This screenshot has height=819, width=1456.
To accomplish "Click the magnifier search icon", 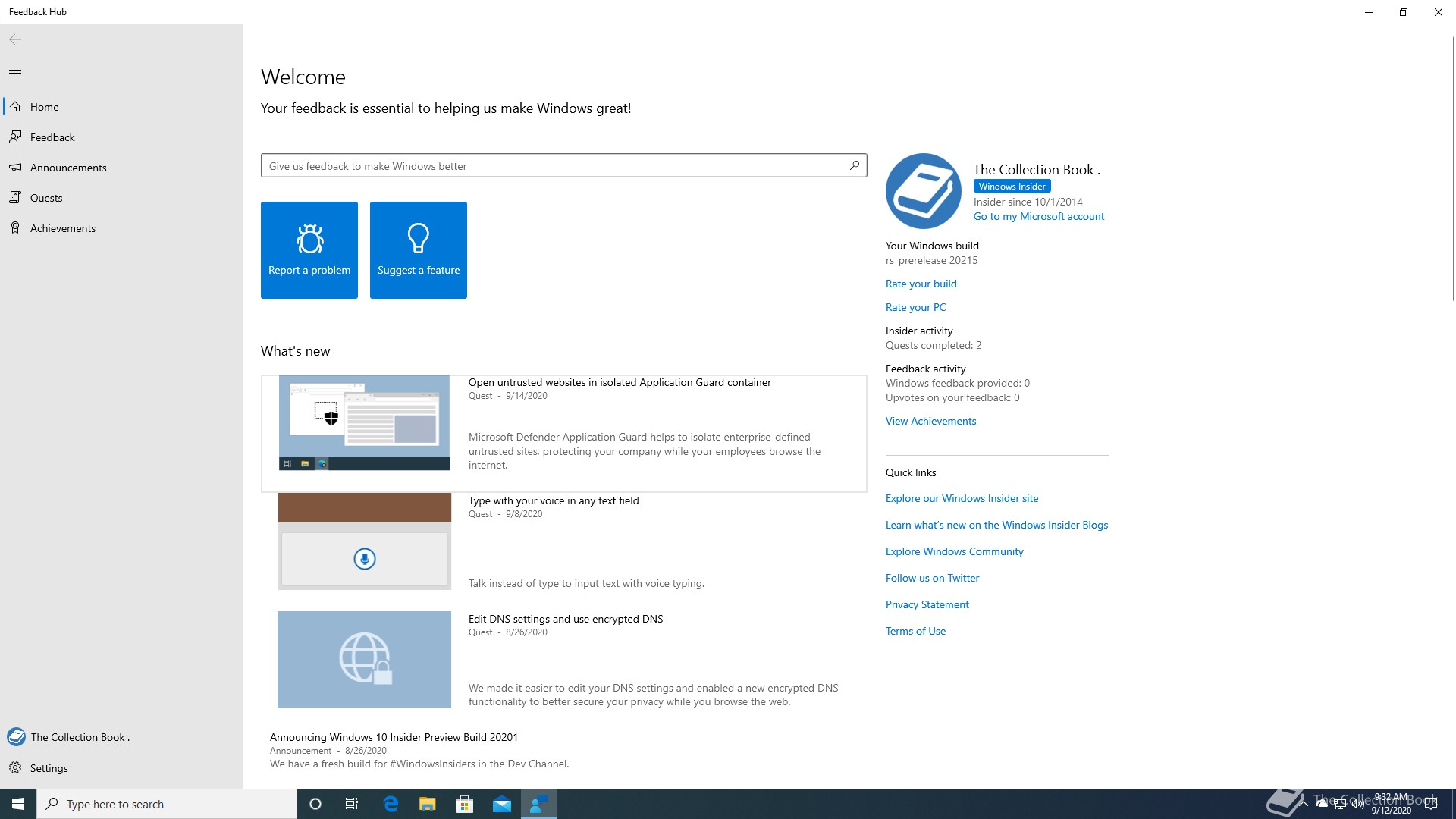I will [855, 165].
